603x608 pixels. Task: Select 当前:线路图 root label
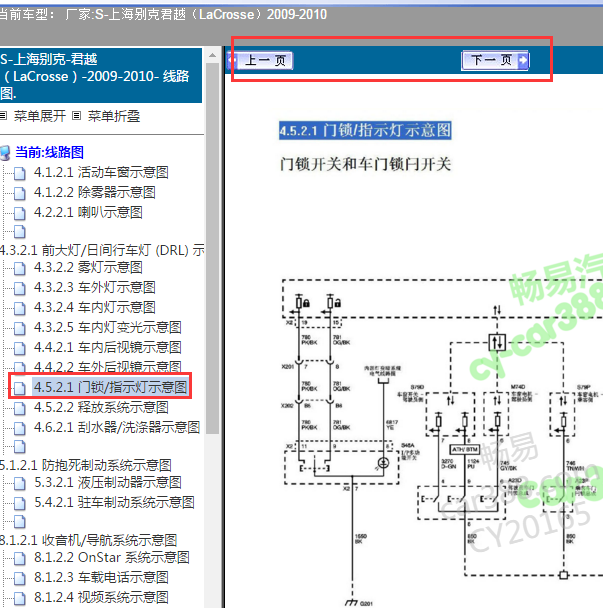click(x=49, y=152)
